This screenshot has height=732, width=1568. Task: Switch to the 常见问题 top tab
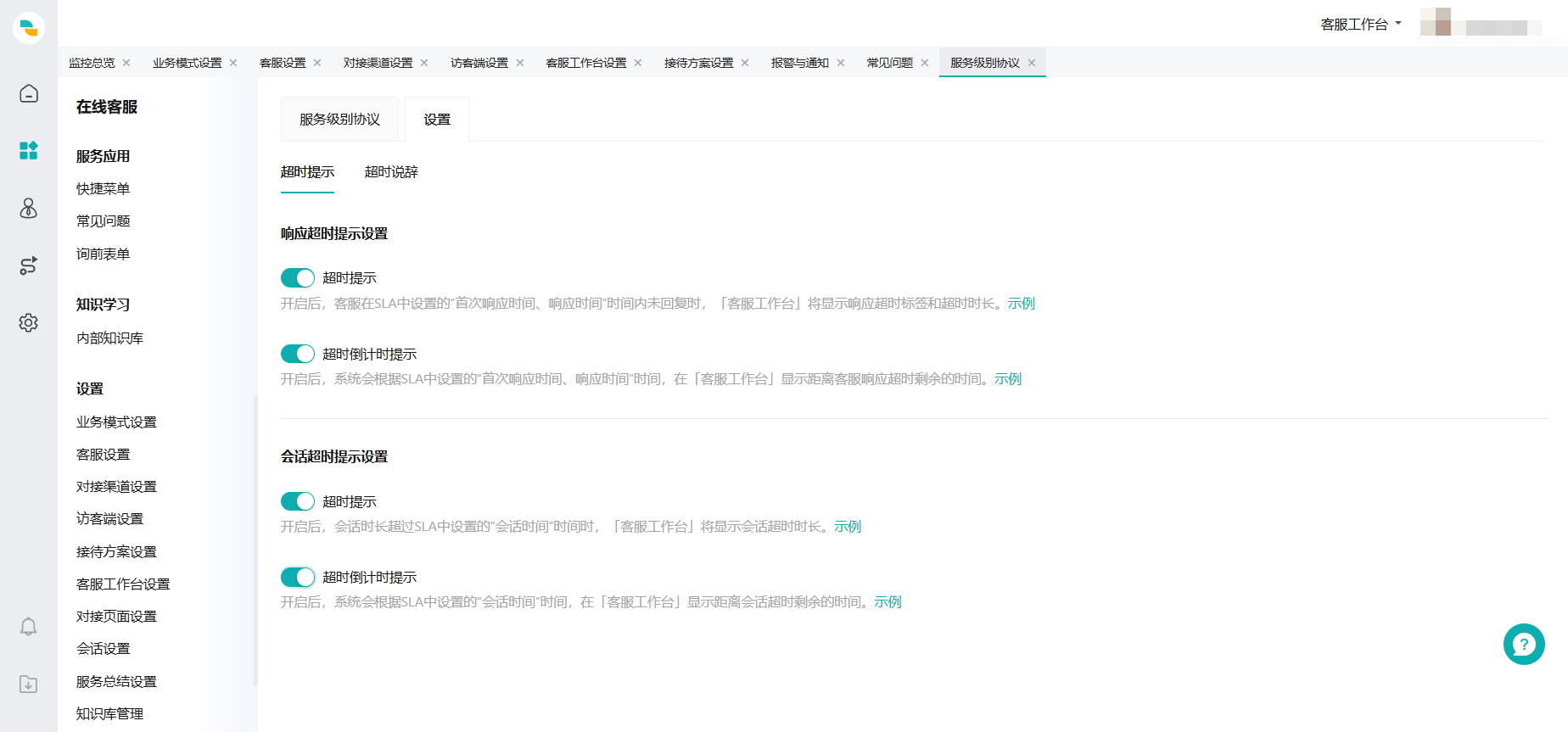click(890, 63)
